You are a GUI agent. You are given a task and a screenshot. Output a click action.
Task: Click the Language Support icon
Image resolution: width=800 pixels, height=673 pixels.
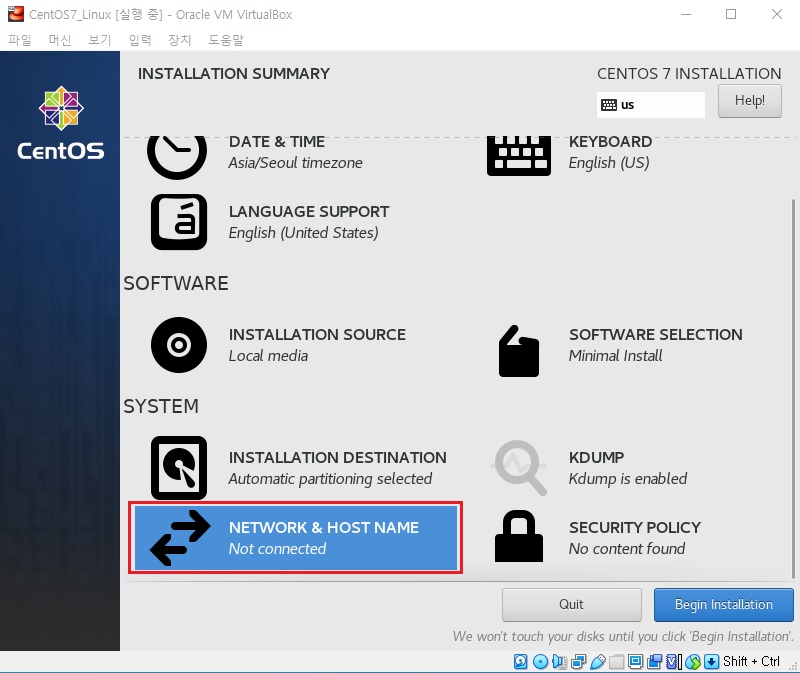point(179,222)
